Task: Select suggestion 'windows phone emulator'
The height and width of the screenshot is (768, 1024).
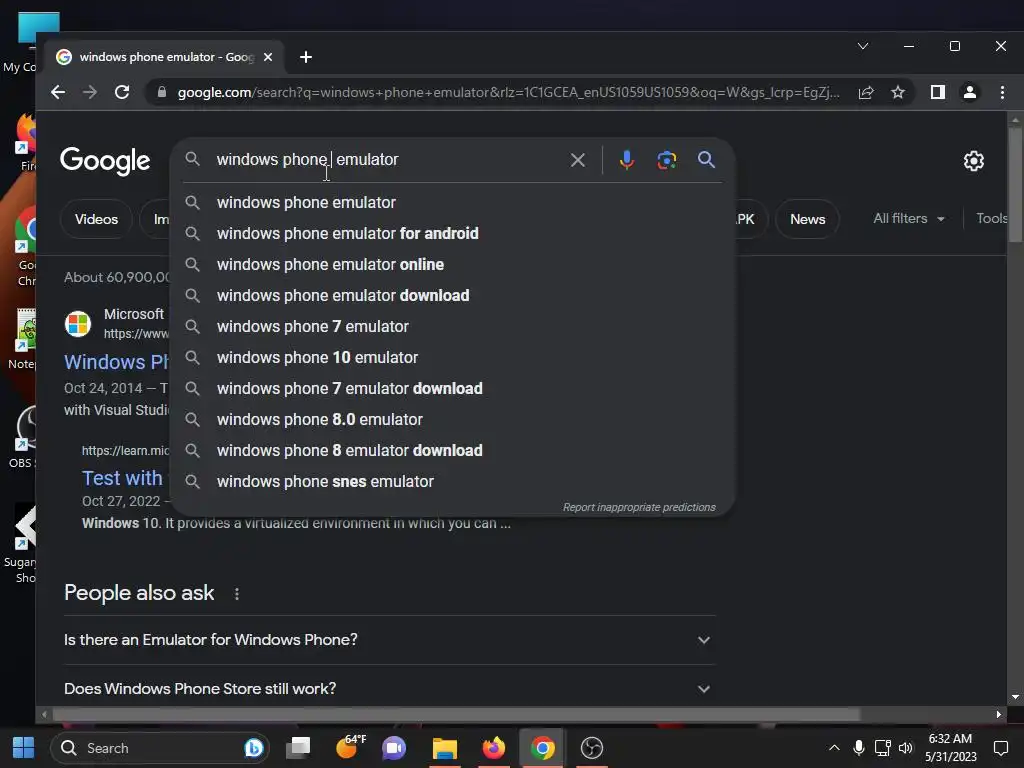Action: click(452, 202)
